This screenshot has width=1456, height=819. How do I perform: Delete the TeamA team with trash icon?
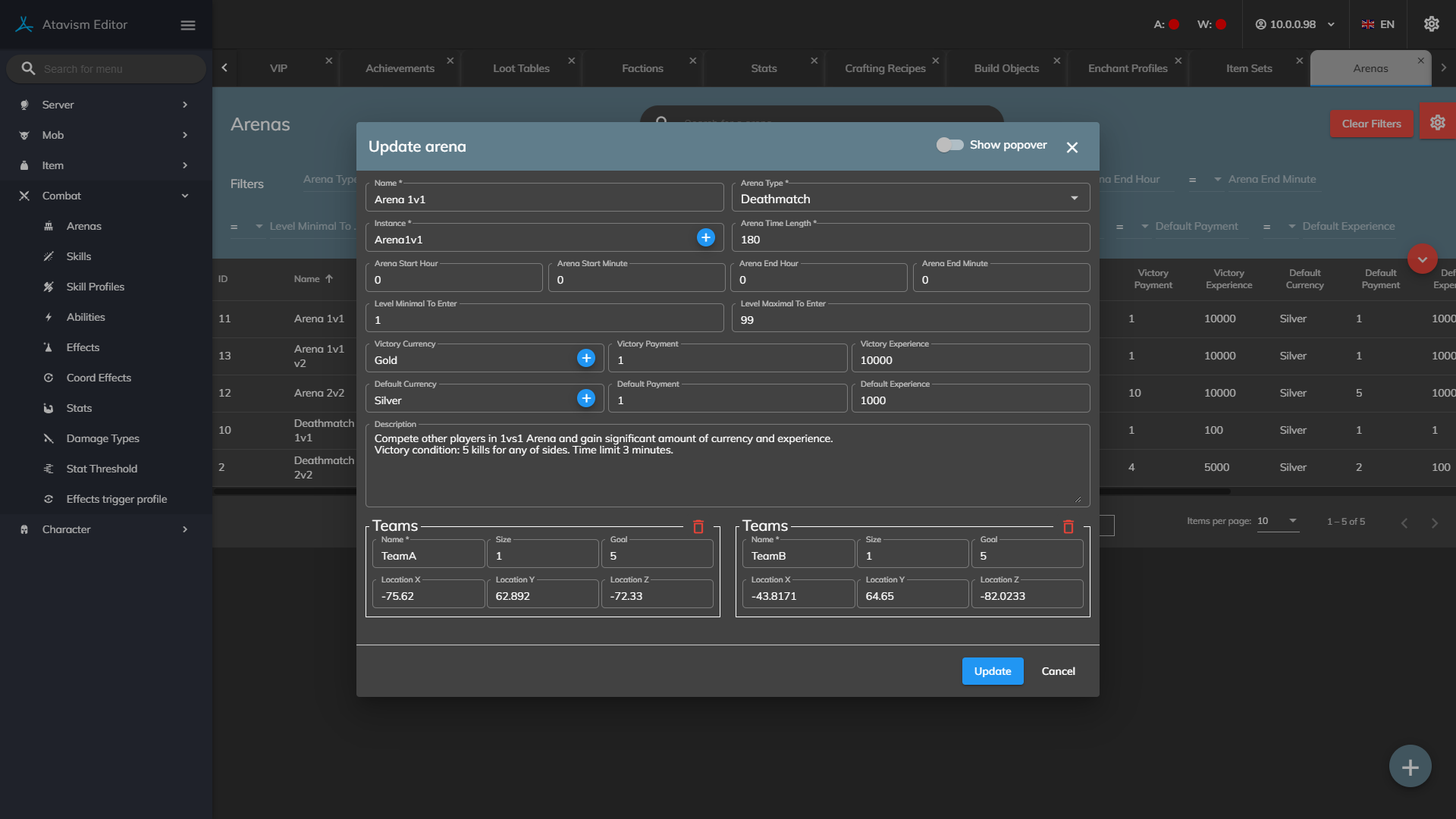(698, 527)
